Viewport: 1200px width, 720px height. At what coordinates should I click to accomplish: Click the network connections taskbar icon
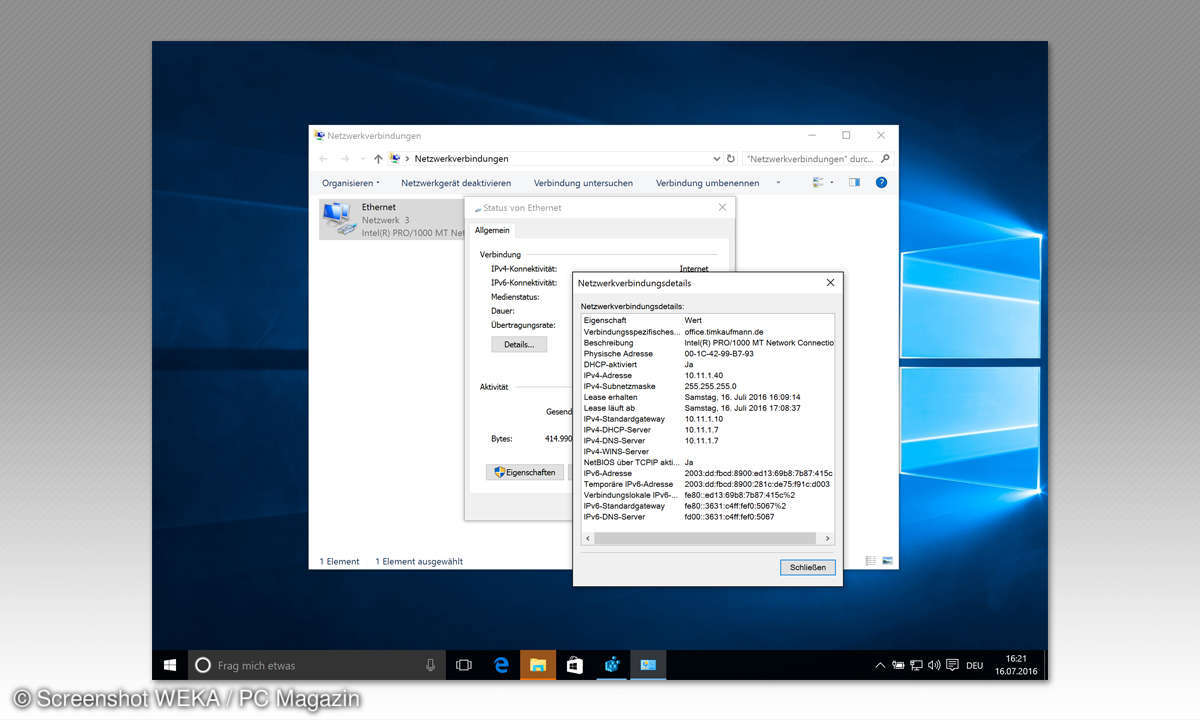tap(611, 665)
